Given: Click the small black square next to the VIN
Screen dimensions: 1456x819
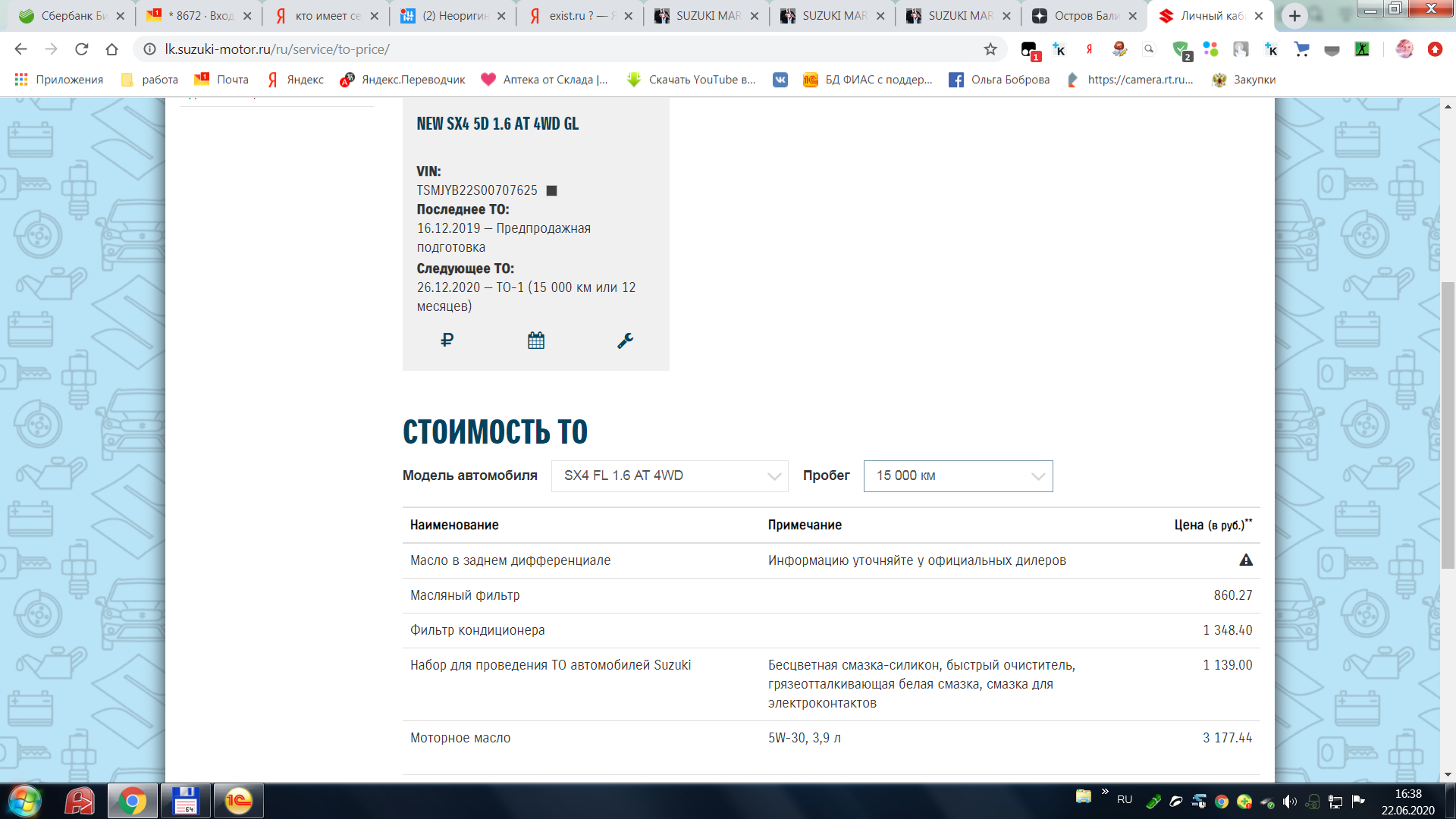Looking at the screenshot, I should (x=552, y=191).
